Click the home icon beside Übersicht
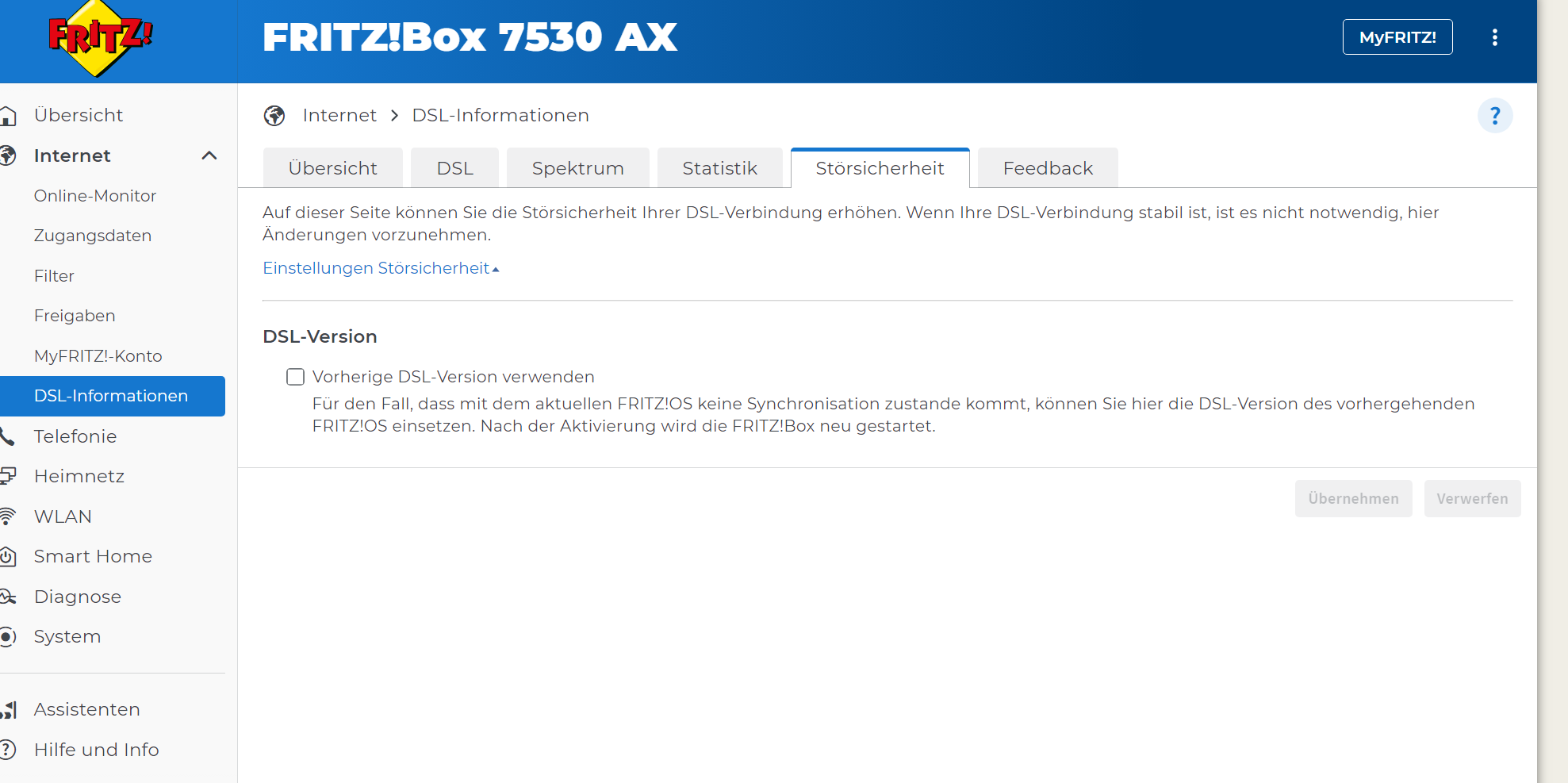 click(x=8, y=116)
